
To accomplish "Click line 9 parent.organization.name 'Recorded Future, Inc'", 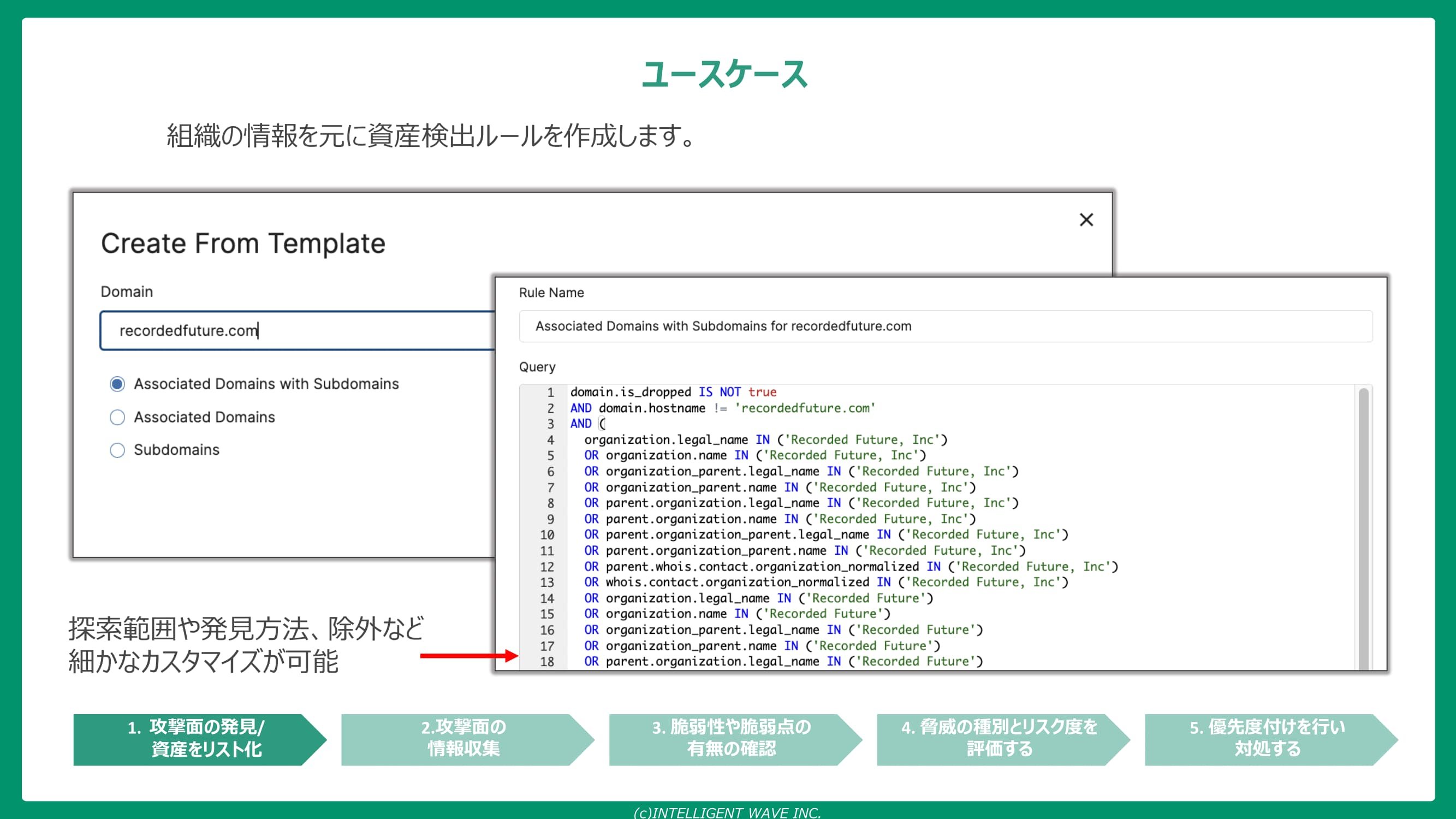I will pyautogui.click(x=780, y=519).
